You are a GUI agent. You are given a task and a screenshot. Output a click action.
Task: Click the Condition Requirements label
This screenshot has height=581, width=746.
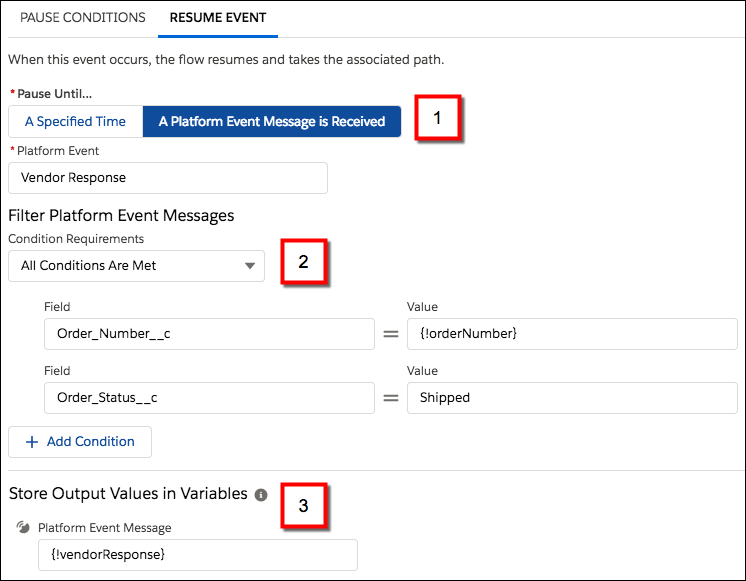(76, 239)
